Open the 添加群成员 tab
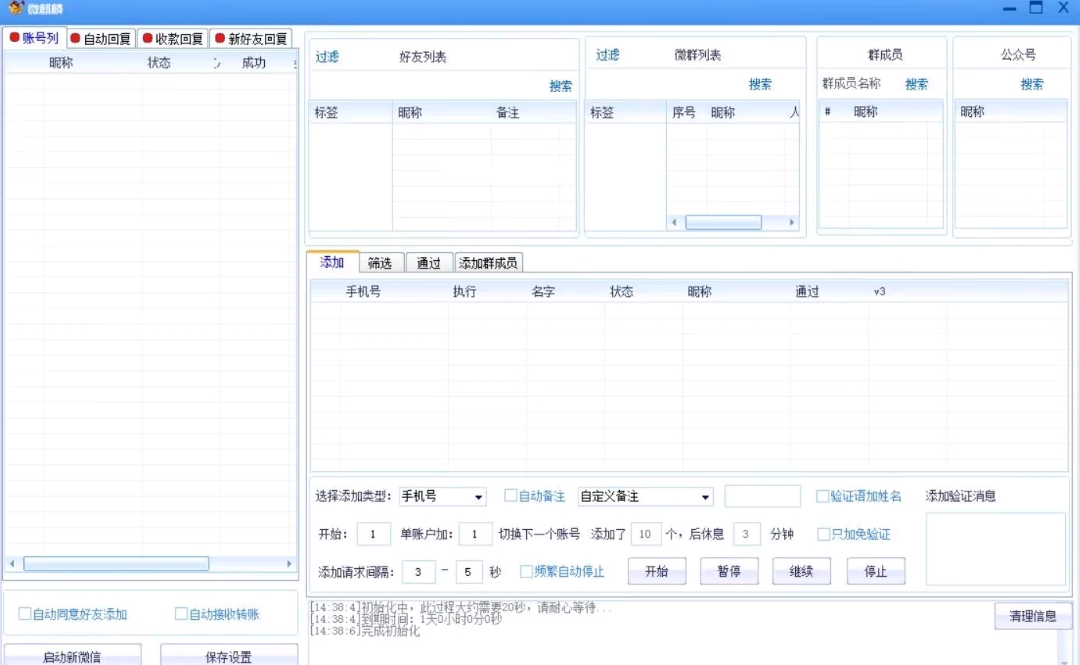The image size is (1080, 665). pos(489,263)
